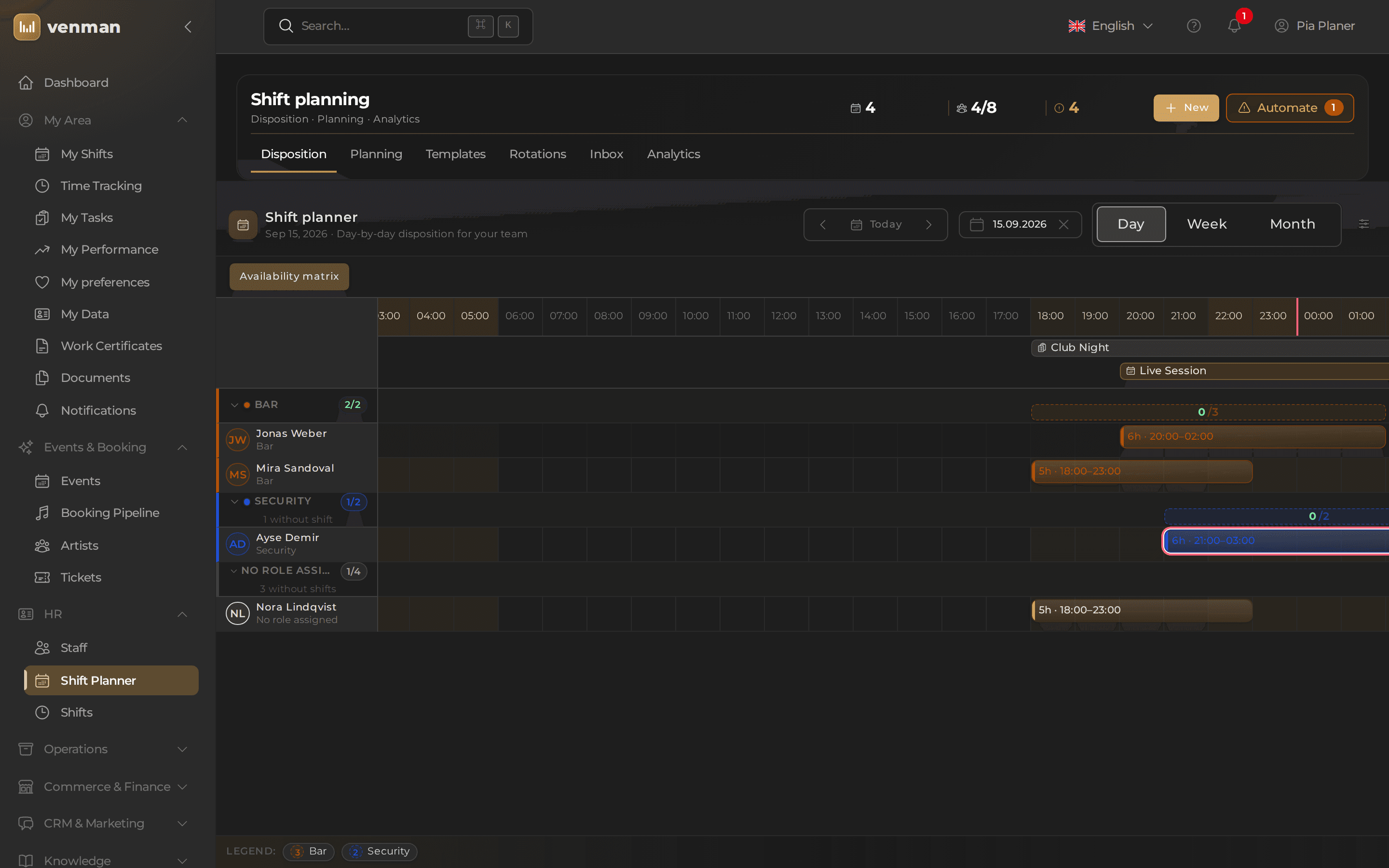
Task: Click the New button
Action: 1186,108
